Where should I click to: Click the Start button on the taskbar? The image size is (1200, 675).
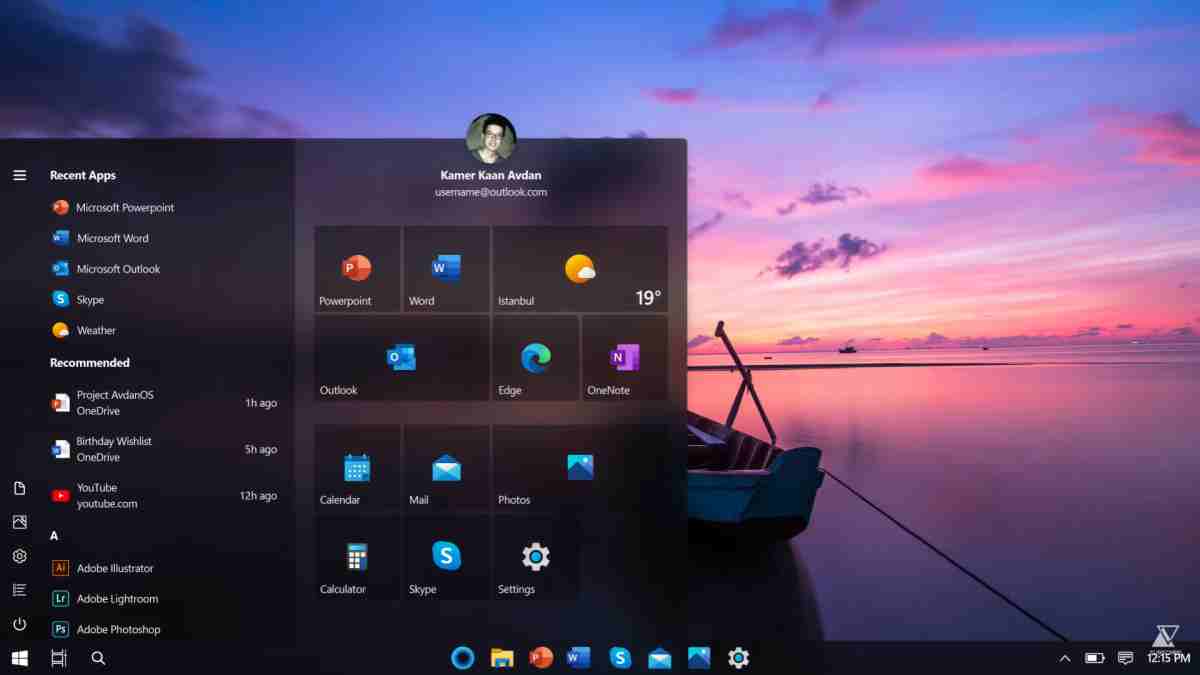pos(18,657)
